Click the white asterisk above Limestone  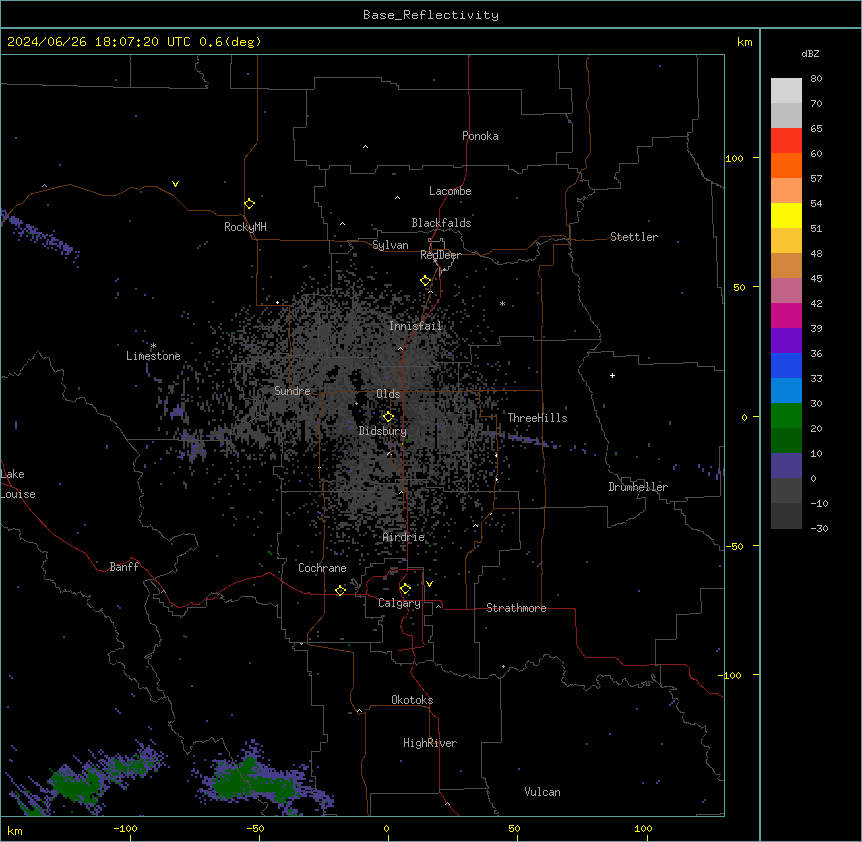coord(153,346)
